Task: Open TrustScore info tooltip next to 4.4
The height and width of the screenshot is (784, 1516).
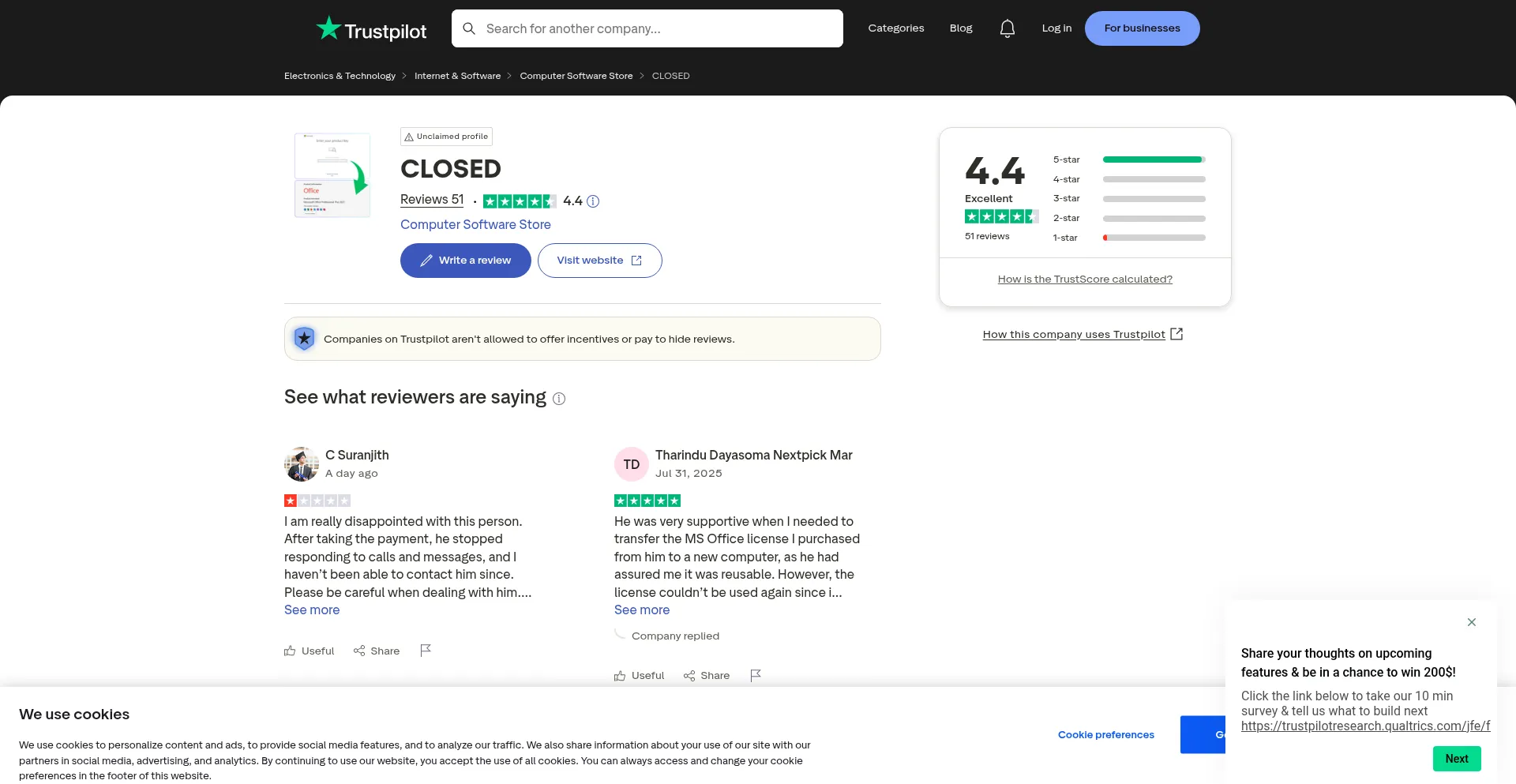Action: tap(593, 201)
